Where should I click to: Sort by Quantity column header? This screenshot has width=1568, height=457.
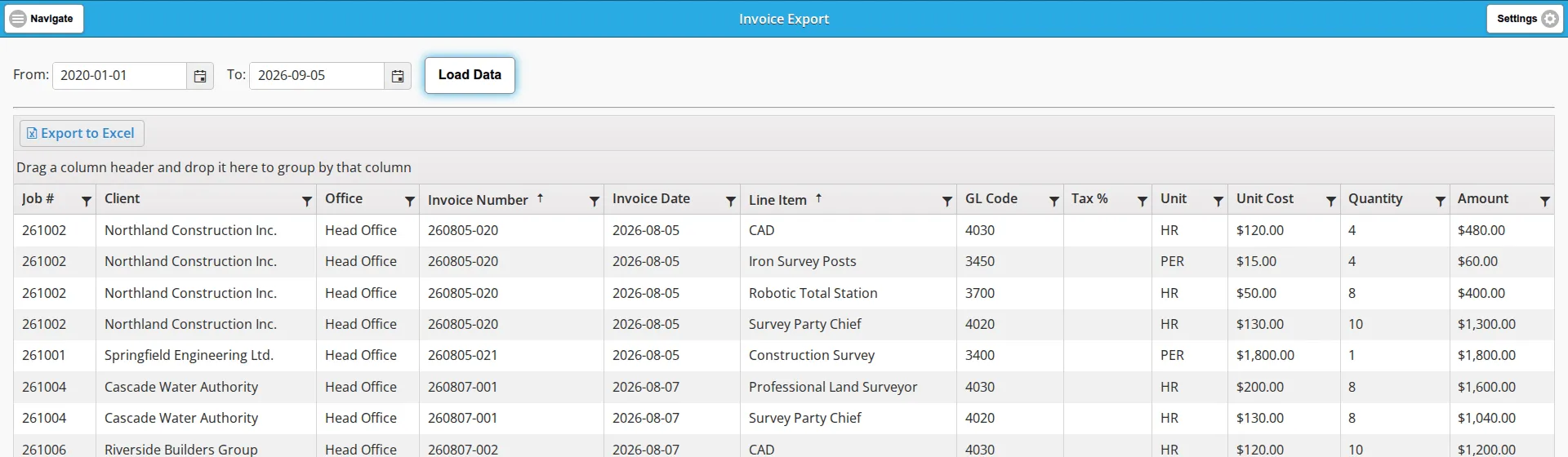click(x=1375, y=199)
